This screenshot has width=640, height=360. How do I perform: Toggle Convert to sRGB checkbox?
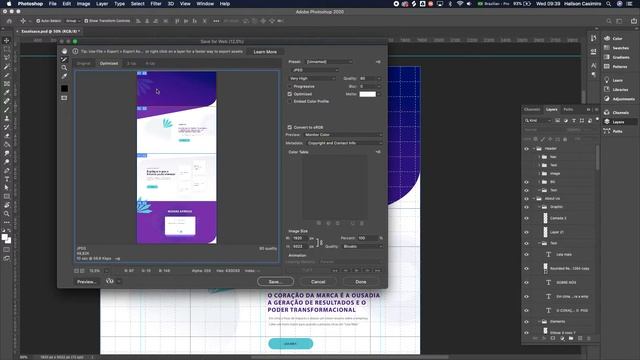pos(290,127)
